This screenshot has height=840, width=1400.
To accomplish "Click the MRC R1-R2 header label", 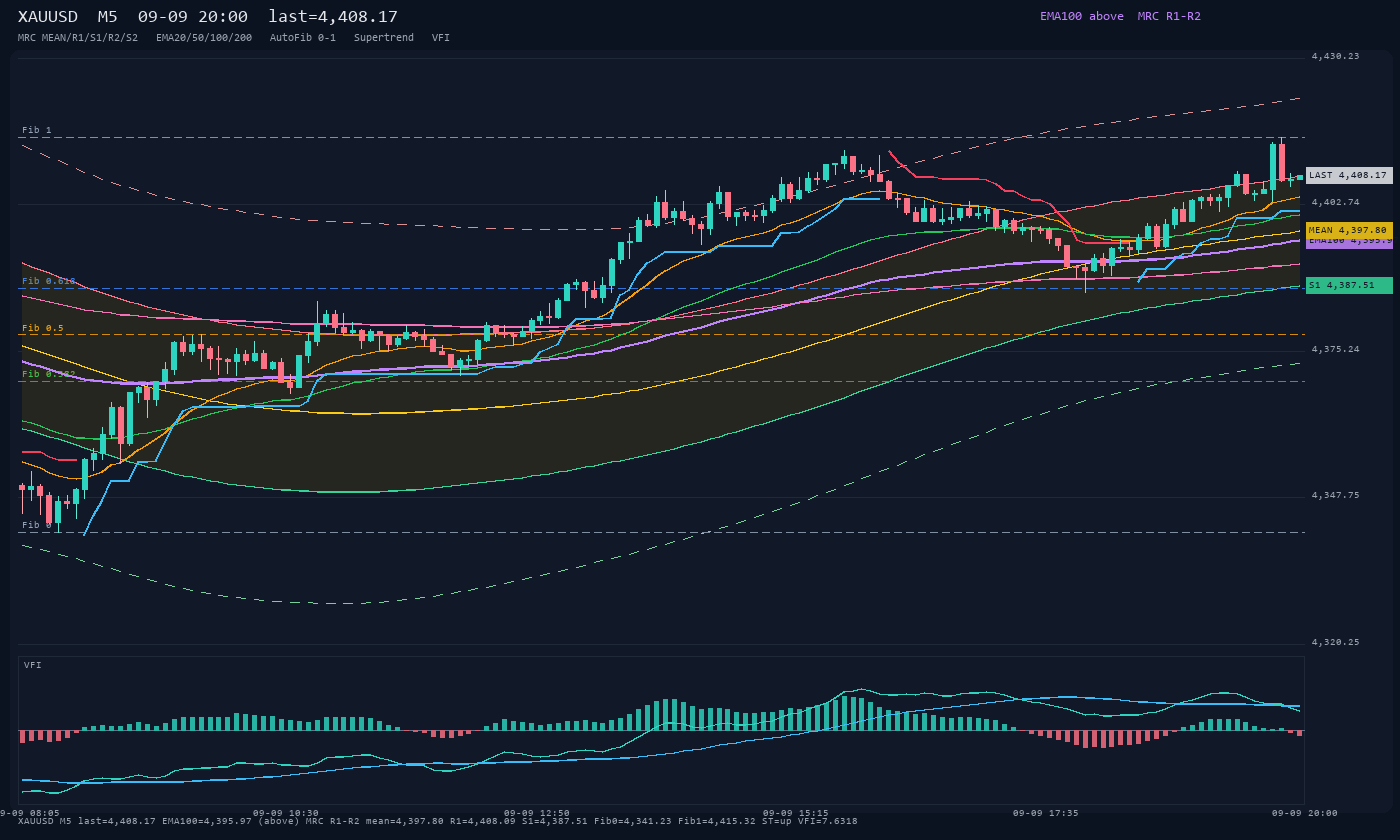I will click(1169, 16).
